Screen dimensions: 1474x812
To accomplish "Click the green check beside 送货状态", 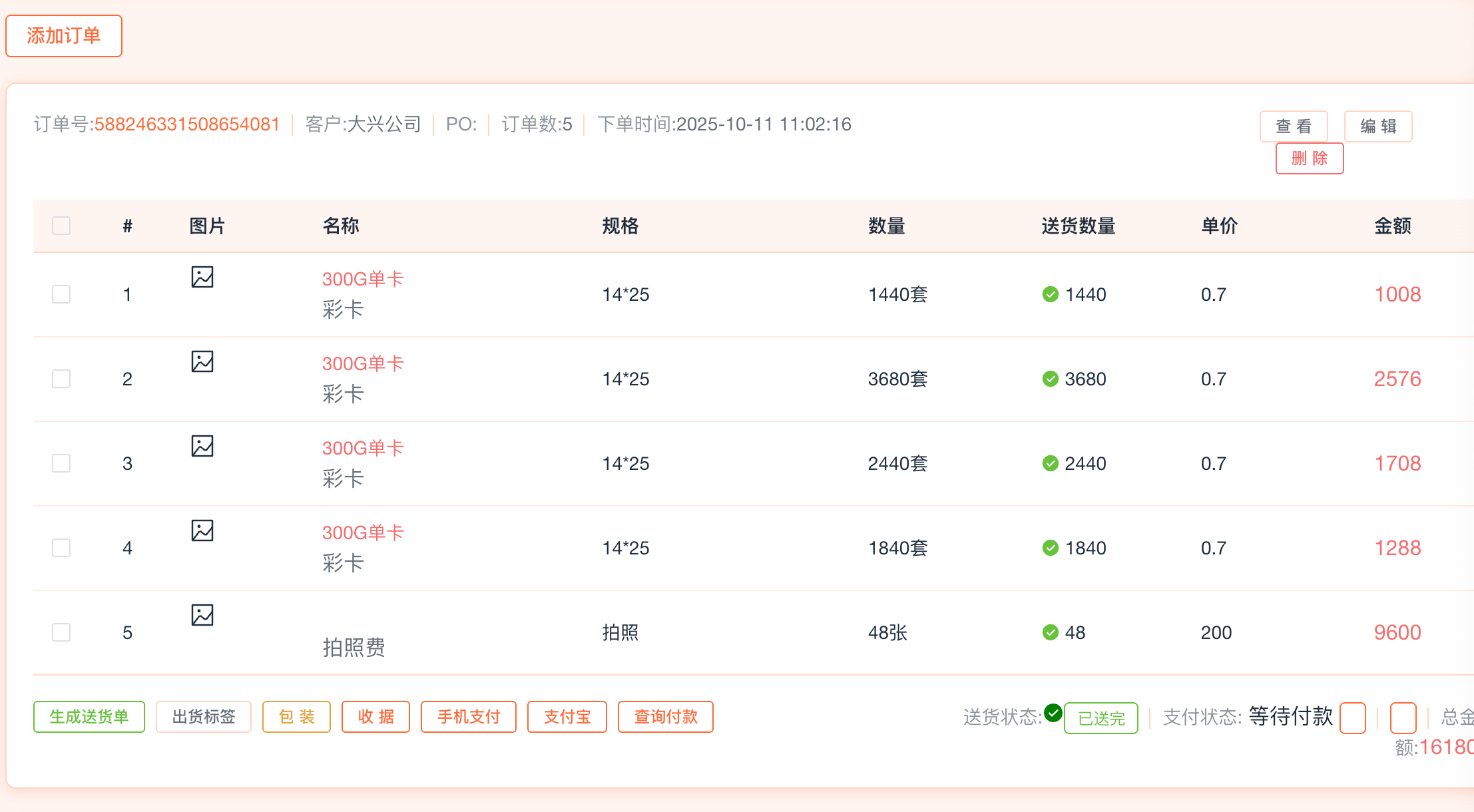I will coord(1053,713).
